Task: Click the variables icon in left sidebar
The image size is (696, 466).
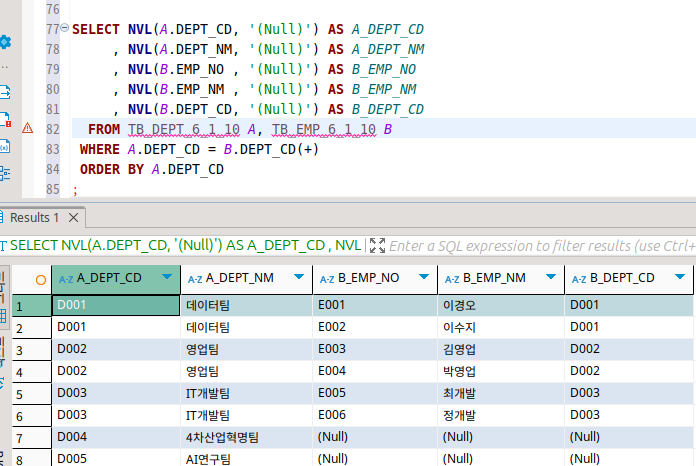Action: click(5, 147)
